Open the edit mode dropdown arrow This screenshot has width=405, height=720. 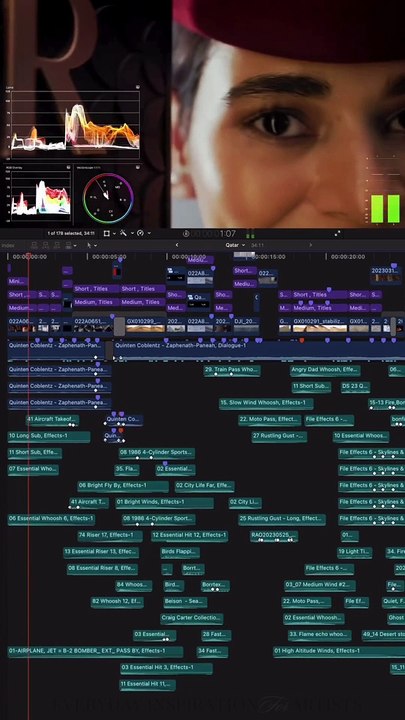75,245
